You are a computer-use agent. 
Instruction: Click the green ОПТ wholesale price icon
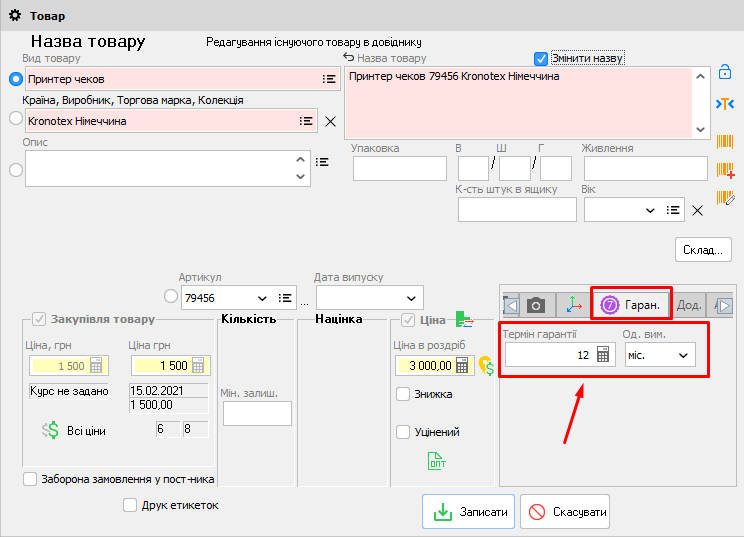coord(436,461)
